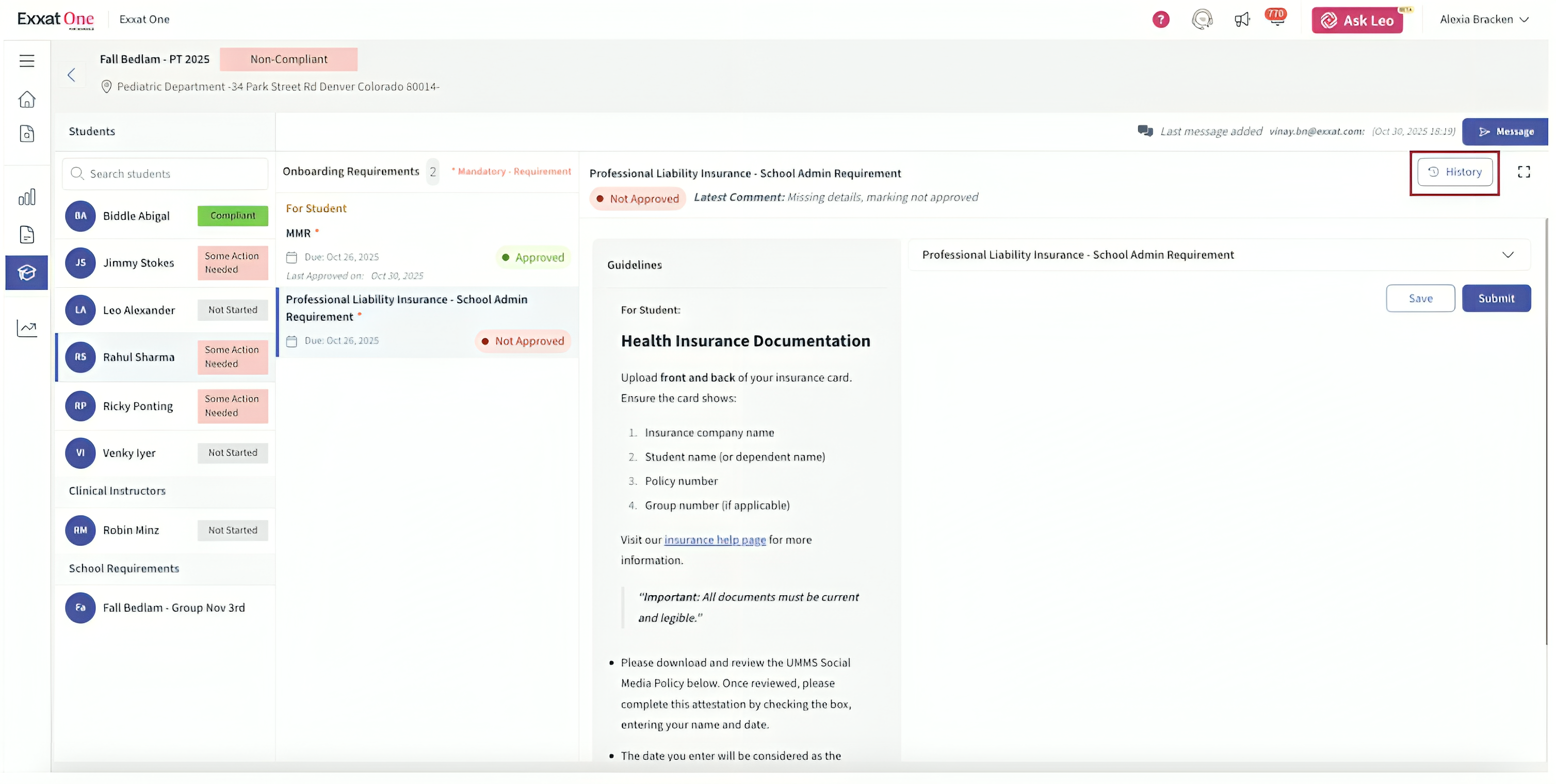Screen dimensions: 1556x784
Task: Expand requirement panel to fullscreen
Action: pos(1523,172)
